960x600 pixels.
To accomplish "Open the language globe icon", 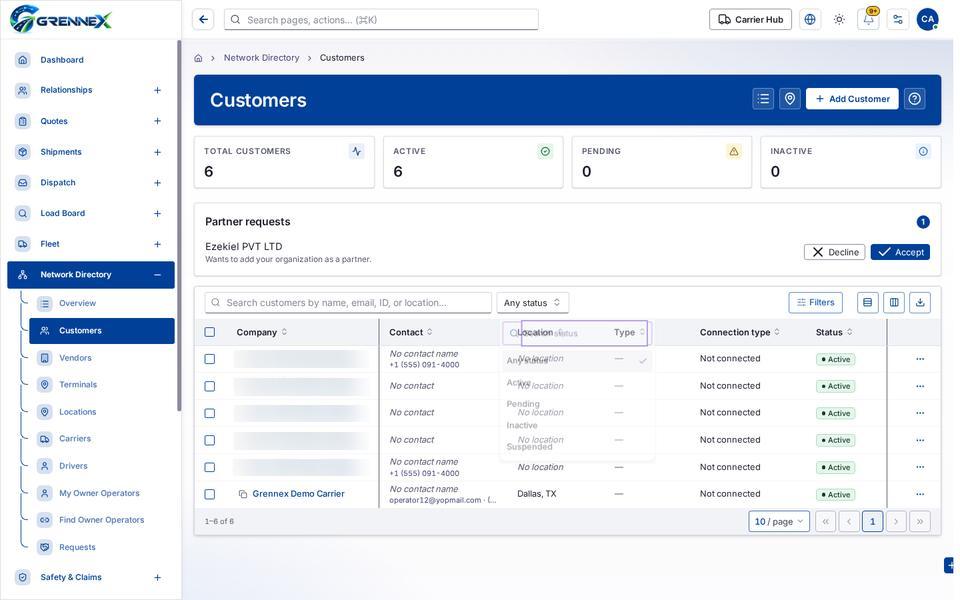I will coord(809,20).
